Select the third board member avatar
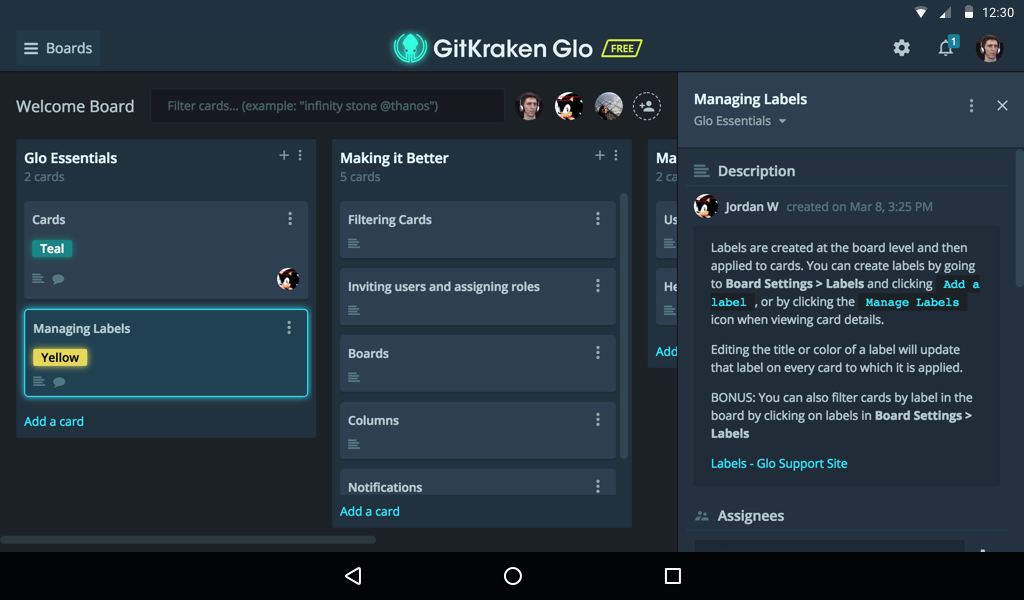This screenshot has height=600, width=1024. pyautogui.click(x=609, y=106)
